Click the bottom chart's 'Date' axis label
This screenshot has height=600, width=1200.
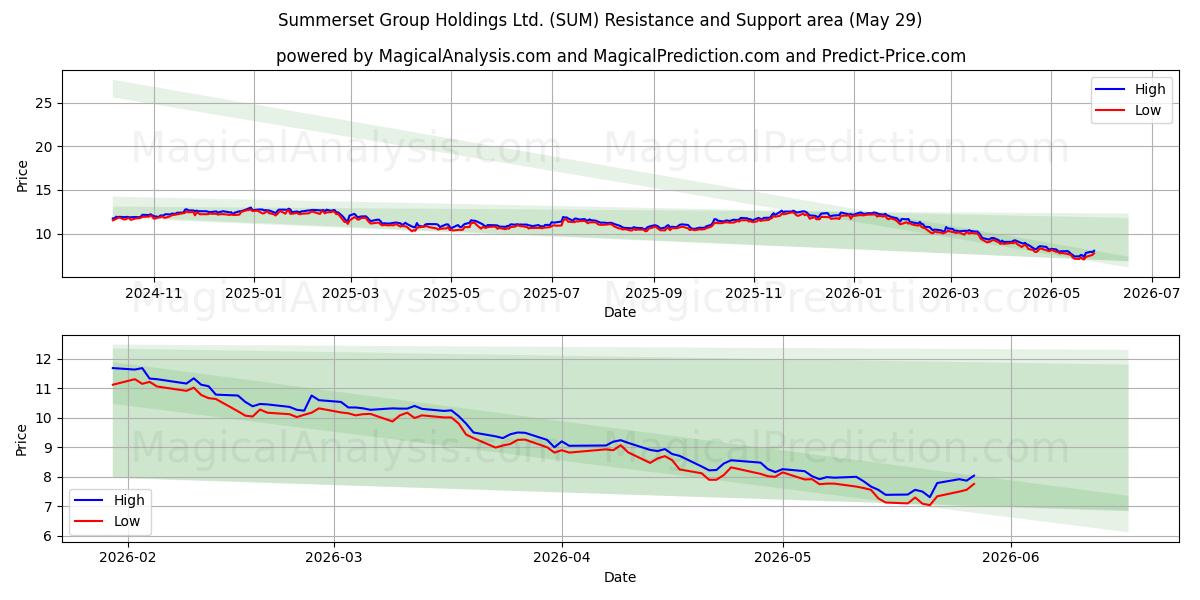(620, 578)
